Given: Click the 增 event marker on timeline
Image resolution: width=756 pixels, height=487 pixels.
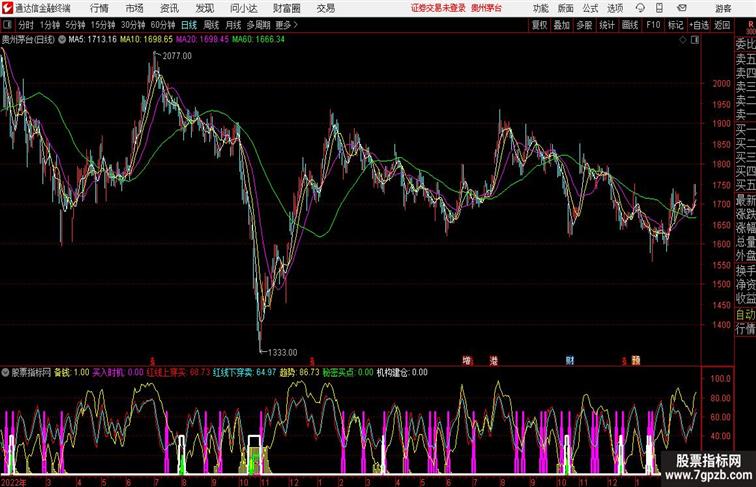Looking at the screenshot, I should click(467, 361).
